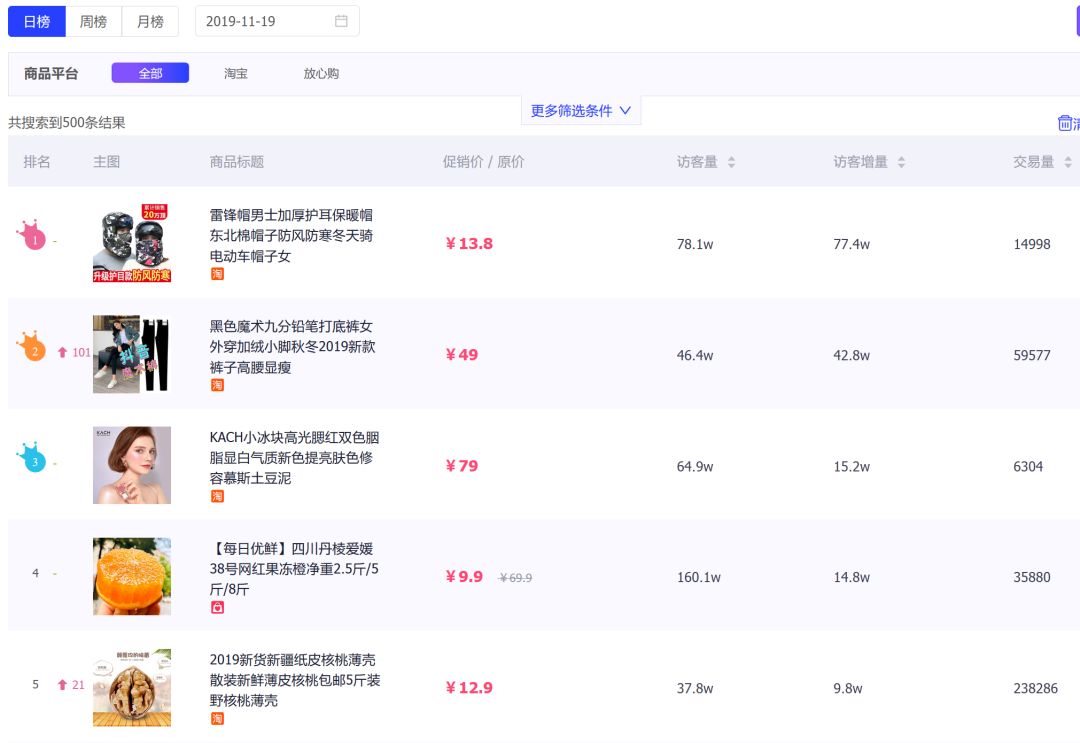Open 雷锋帽男士加厚护耳保暖帽 product title
The width and height of the screenshot is (1080, 743).
point(291,236)
